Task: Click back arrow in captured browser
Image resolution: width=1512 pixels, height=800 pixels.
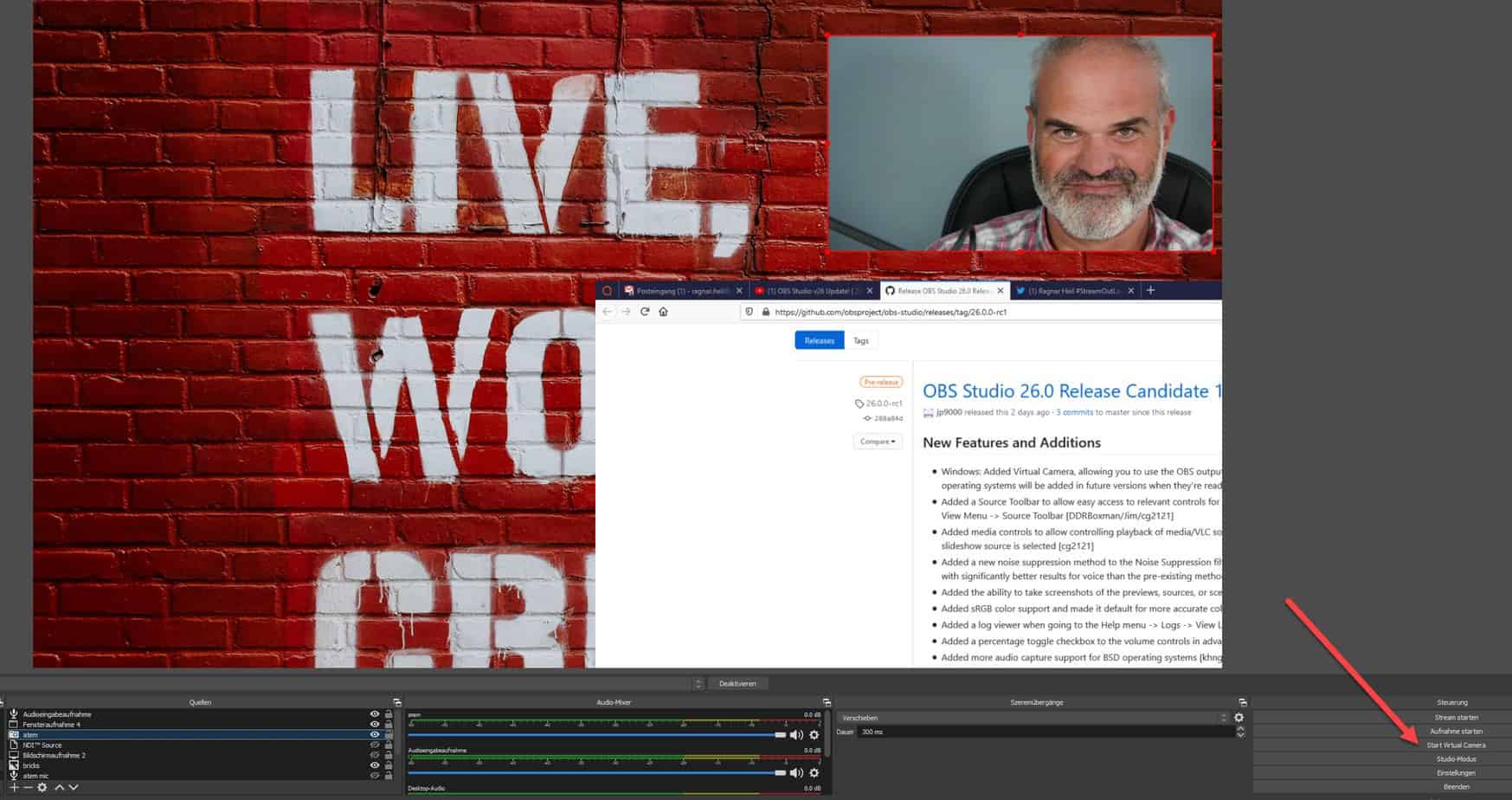Action: pyautogui.click(x=607, y=312)
